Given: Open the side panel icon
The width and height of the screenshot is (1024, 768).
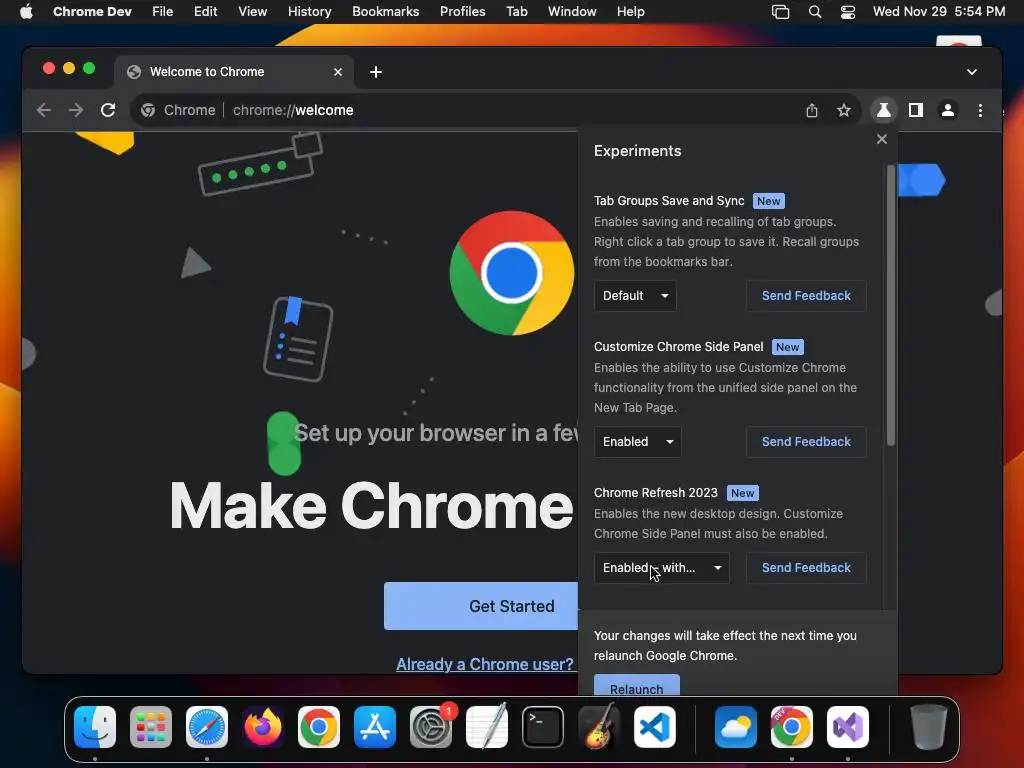Looking at the screenshot, I should (x=916, y=110).
